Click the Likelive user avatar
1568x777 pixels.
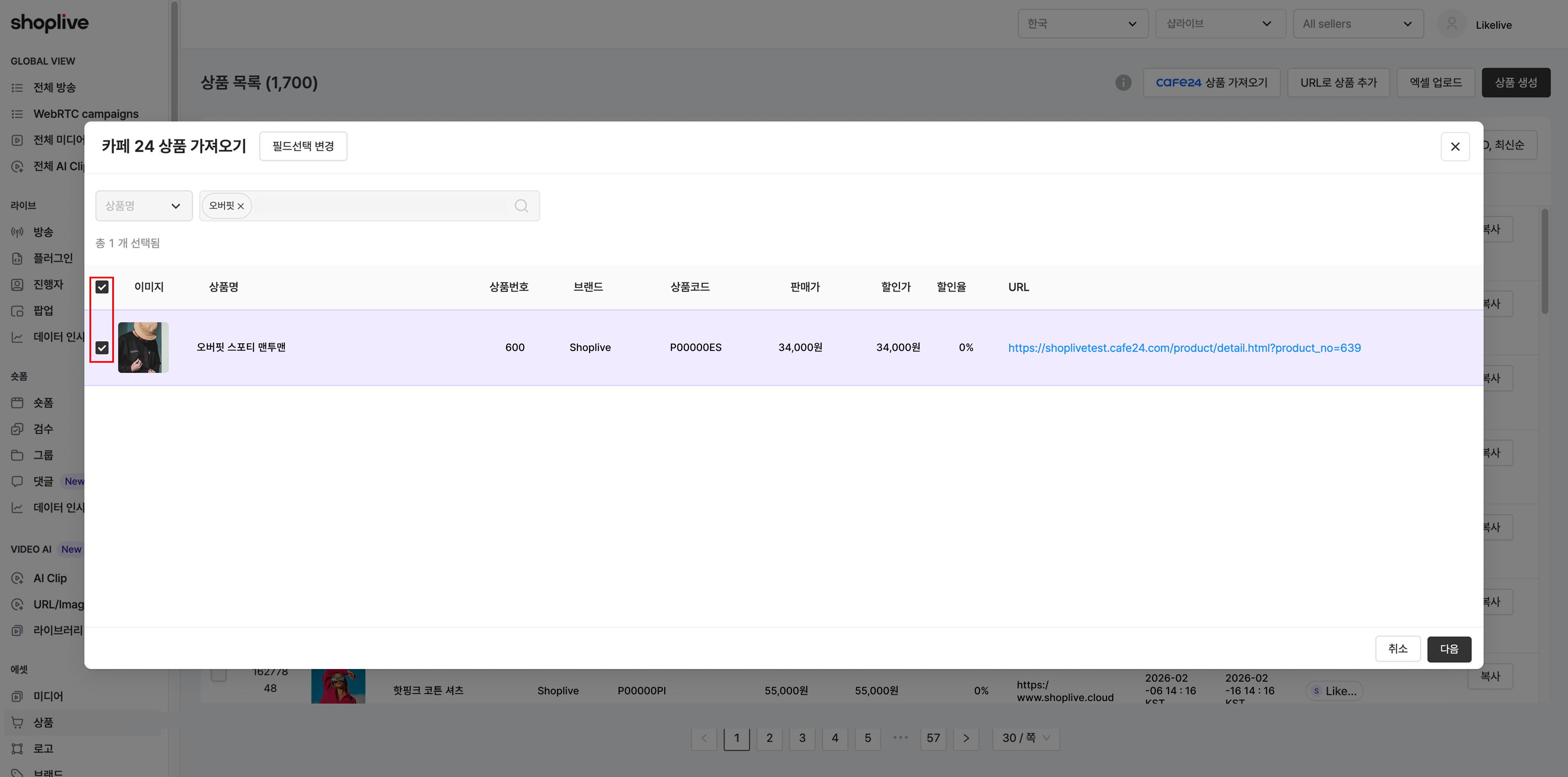click(1451, 24)
